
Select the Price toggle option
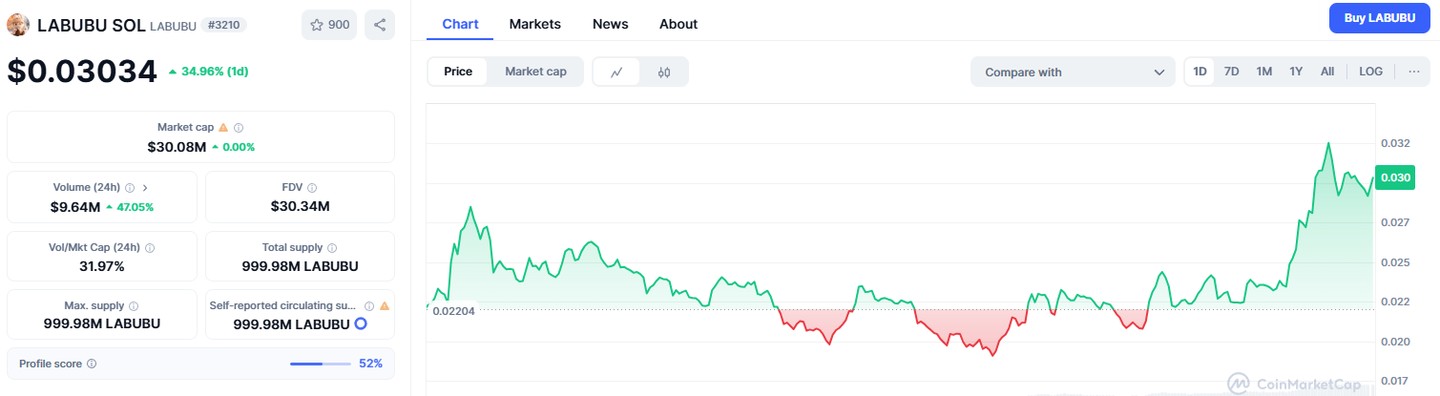458,72
